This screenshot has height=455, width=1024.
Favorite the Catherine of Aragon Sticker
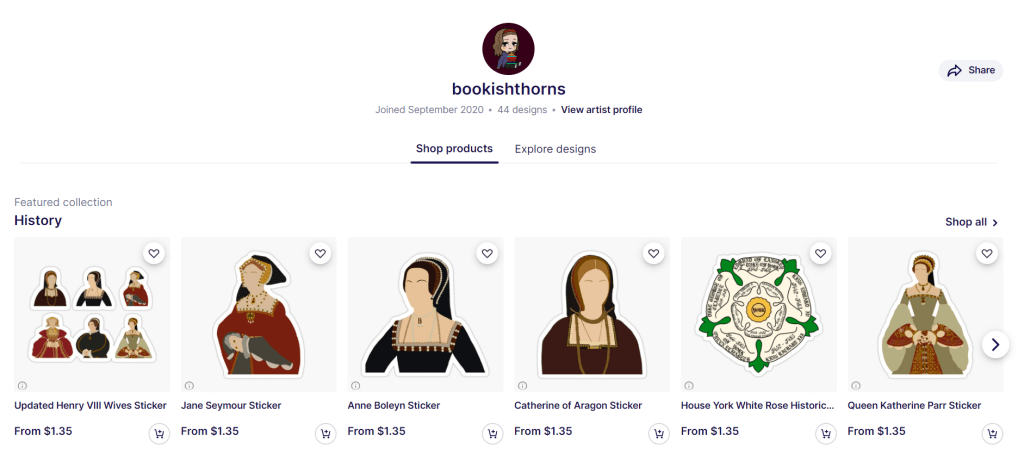coord(653,254)
